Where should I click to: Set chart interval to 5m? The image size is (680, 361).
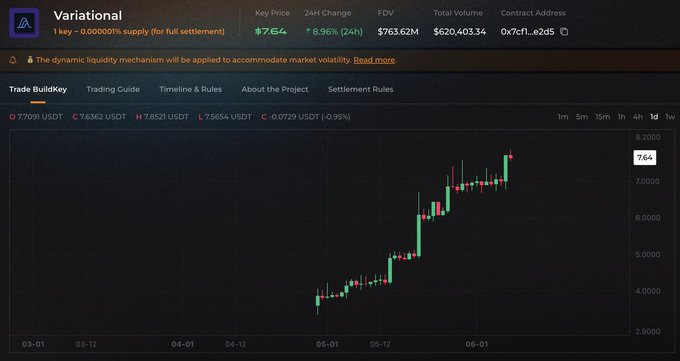[582, 117]
